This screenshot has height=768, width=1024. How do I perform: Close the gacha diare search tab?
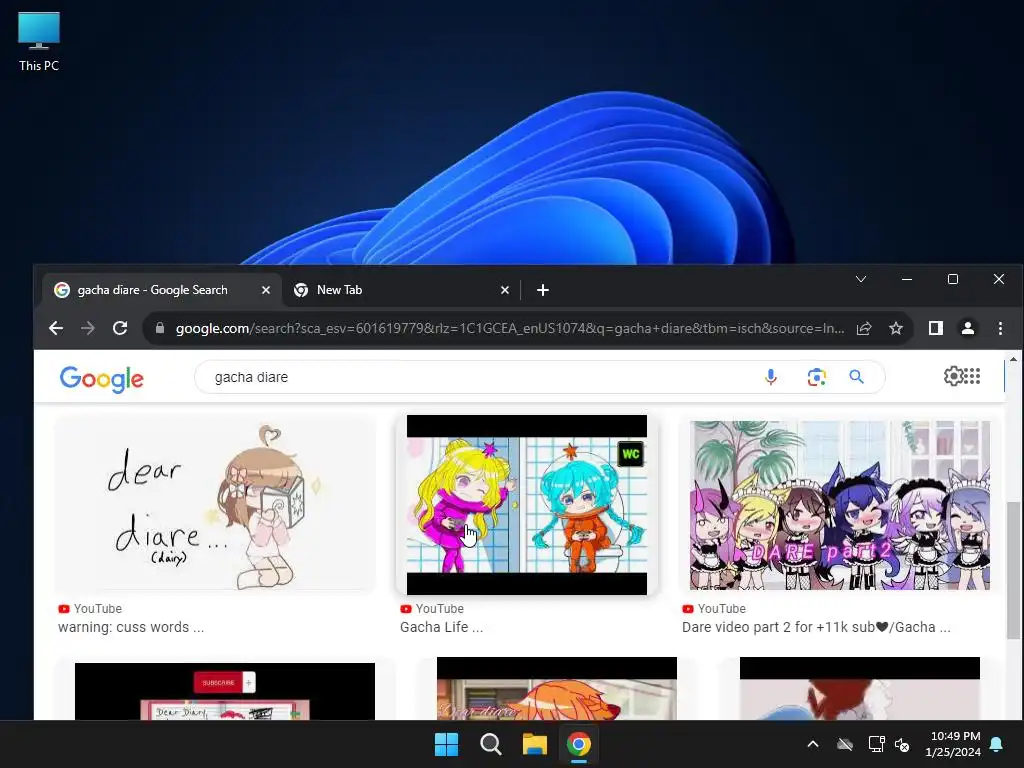coord(266,290)
